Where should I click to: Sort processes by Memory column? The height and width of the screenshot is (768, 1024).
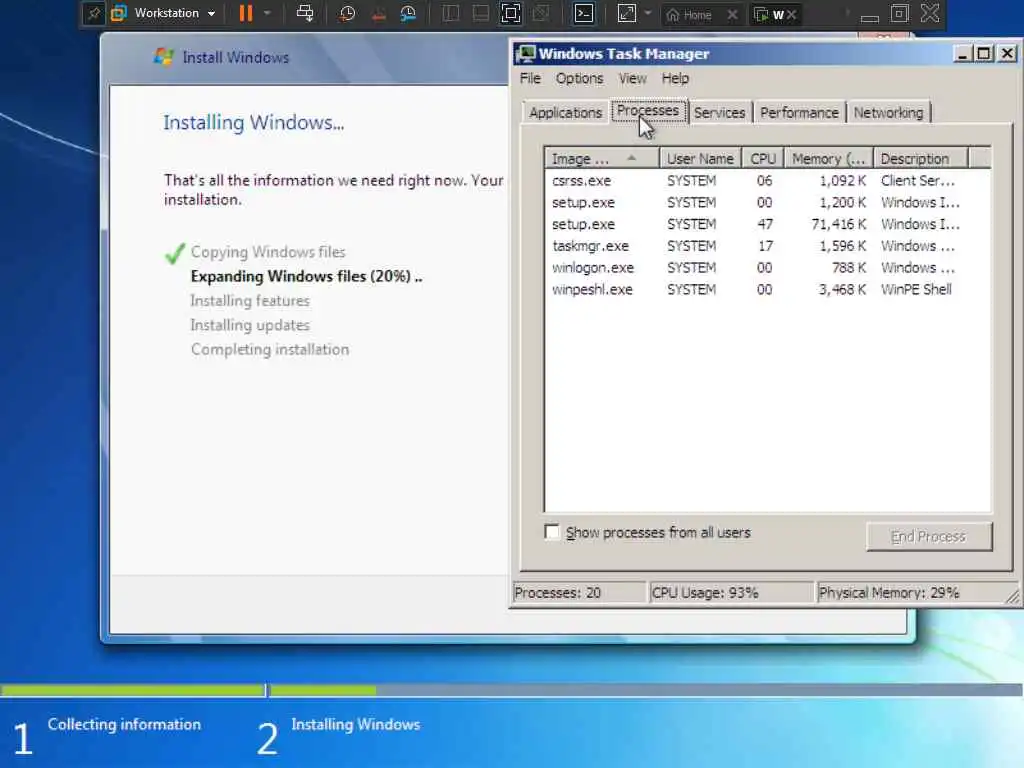[x=828, y=158]
